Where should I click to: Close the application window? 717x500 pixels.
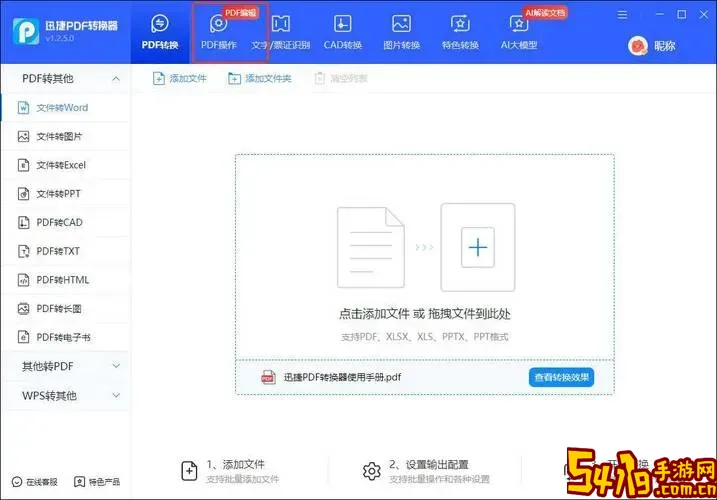[704, 15]
